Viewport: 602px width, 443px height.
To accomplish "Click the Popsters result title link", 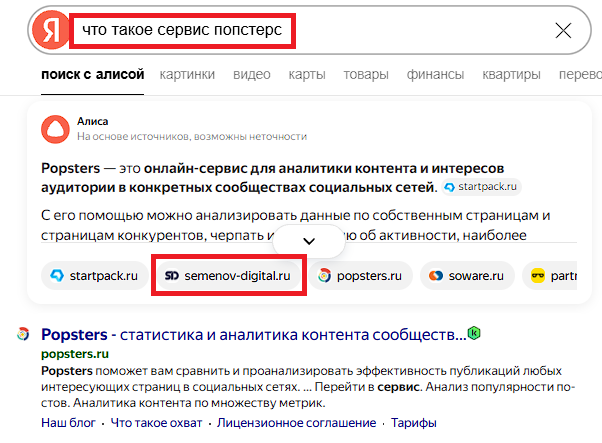I will 253,335.
